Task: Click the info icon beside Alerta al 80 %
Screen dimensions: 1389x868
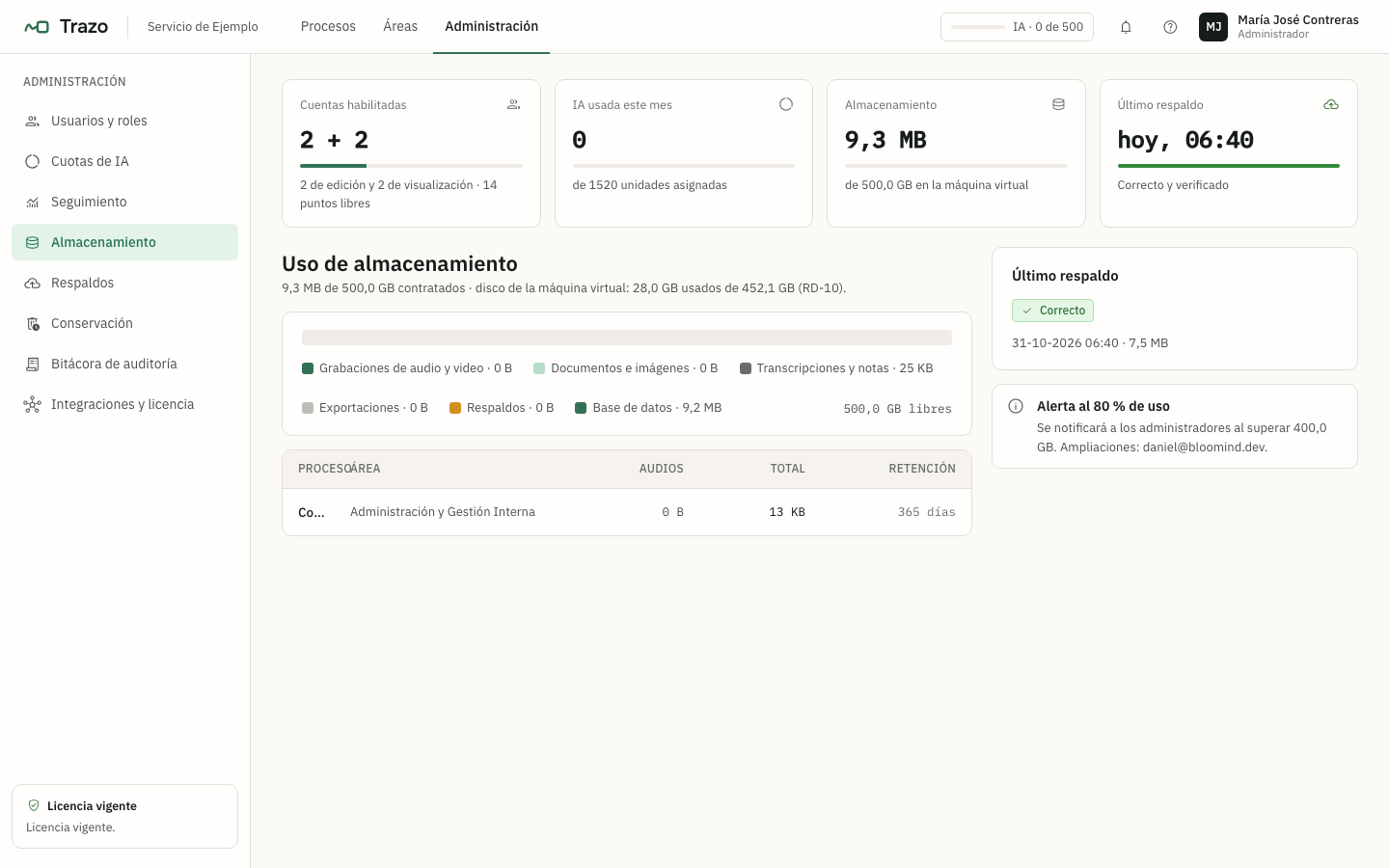Action: coord(1016,406)
